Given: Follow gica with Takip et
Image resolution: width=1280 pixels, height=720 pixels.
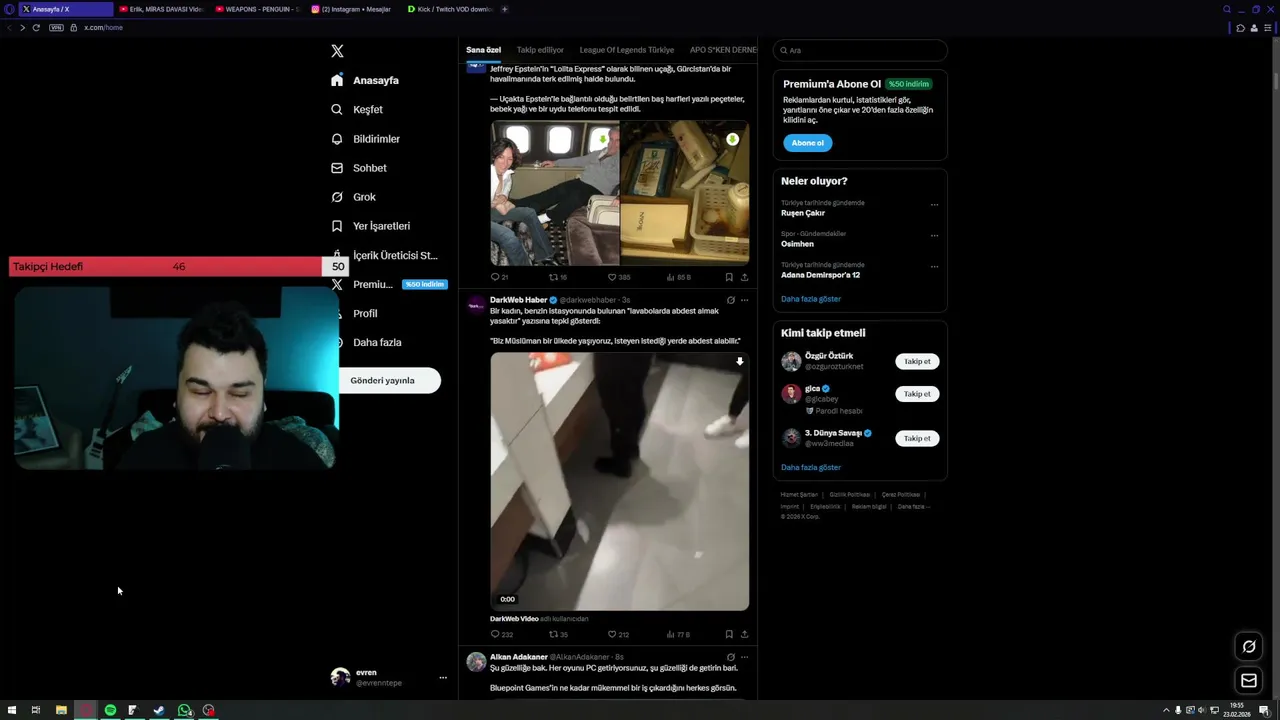Looking at the screenshot, I should click(917, 394).
